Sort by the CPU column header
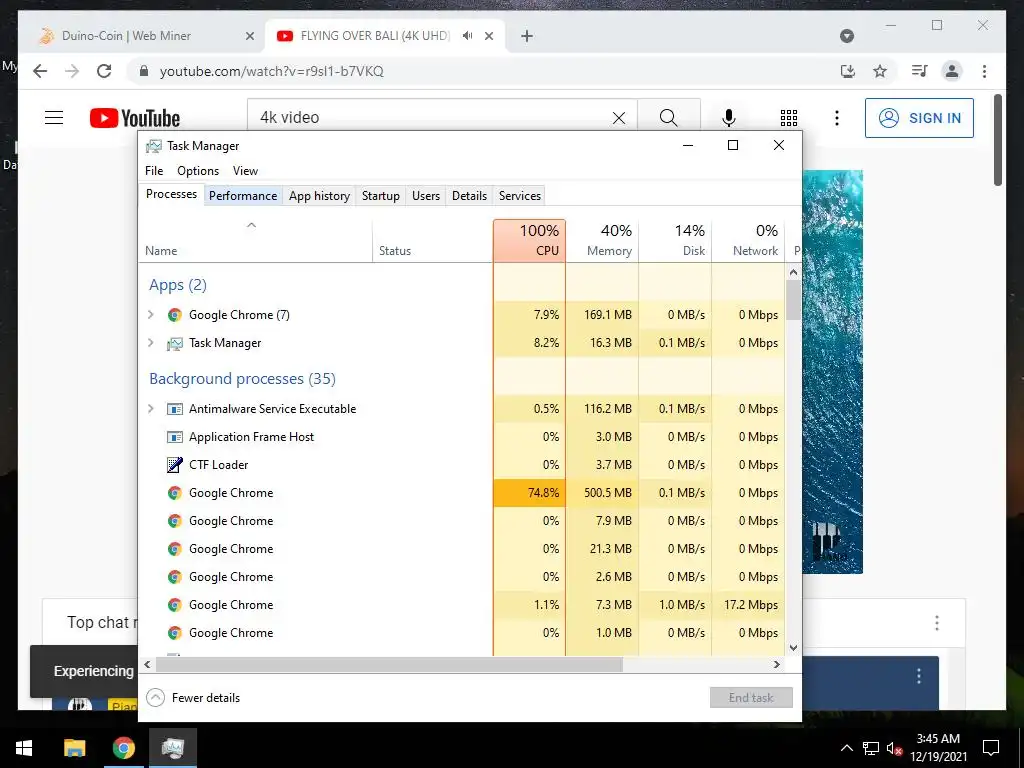This screenshot has height=768, width=1024. (x=530, y=240)
